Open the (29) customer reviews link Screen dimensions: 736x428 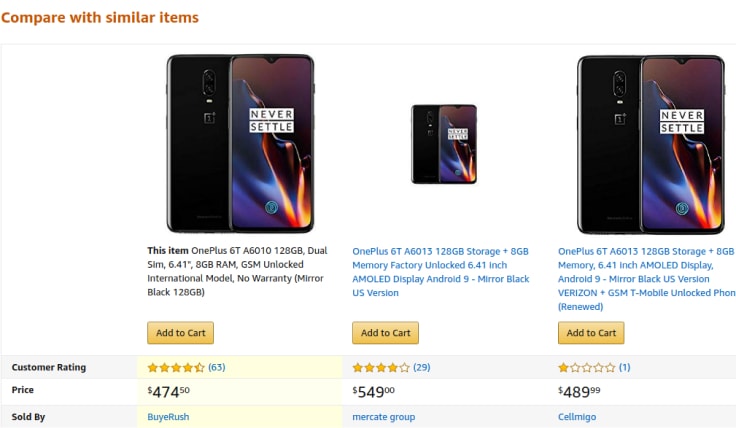[421, 367]
